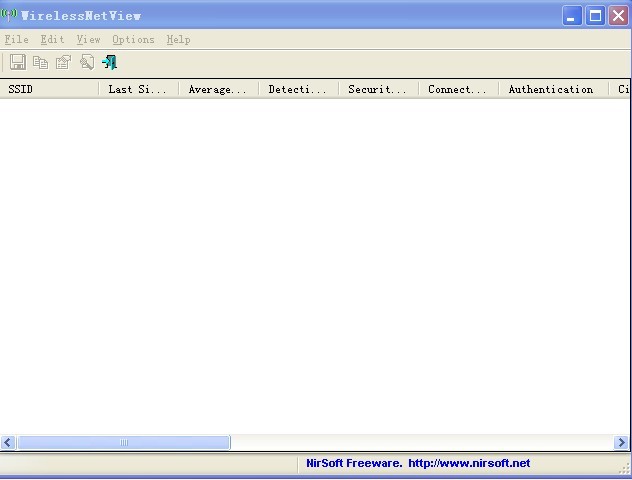Open Properties via the toolbar icon
The image size is (632, 480).
[x=63, y=62]
